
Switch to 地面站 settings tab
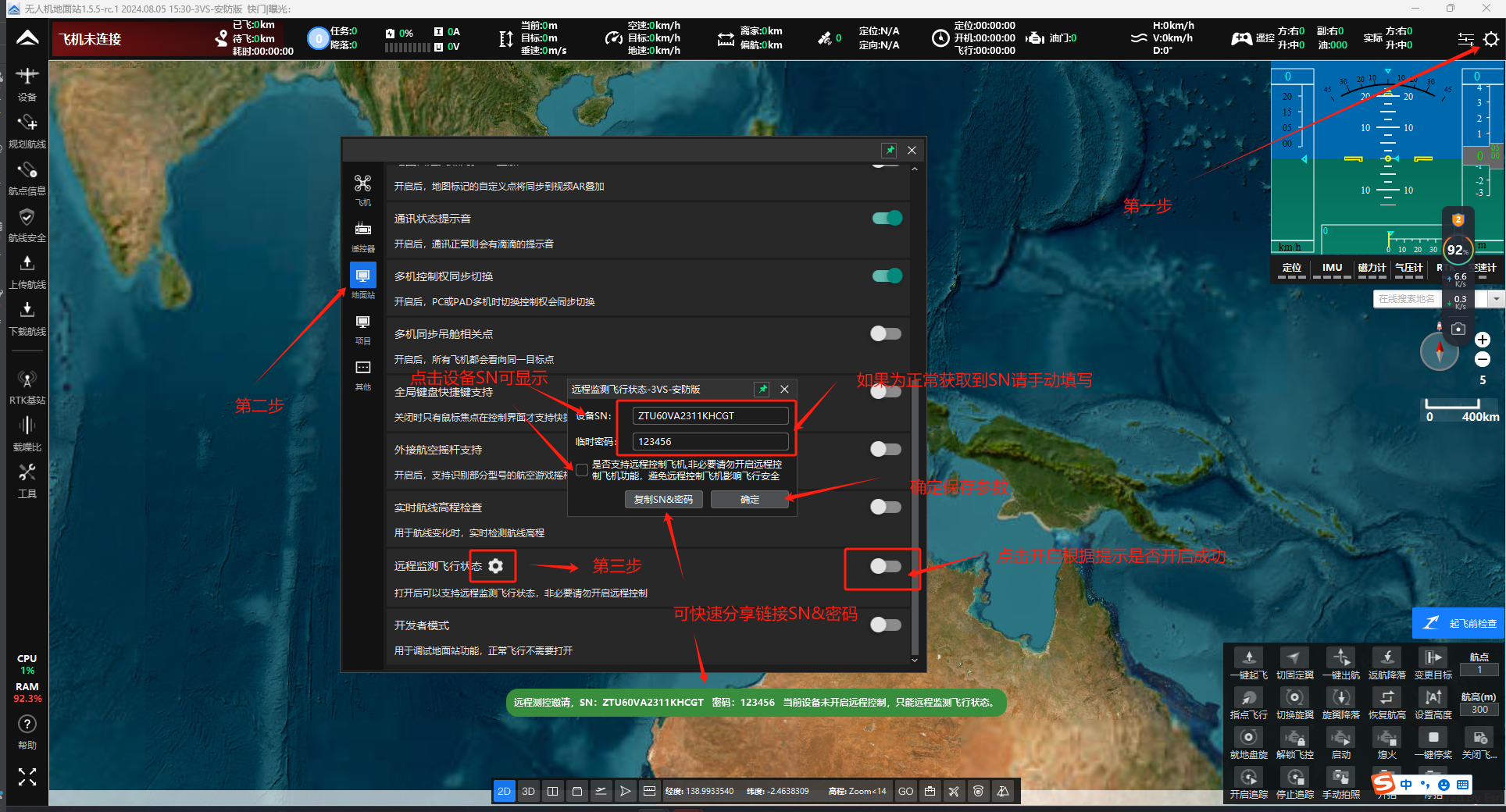[362, 282]
